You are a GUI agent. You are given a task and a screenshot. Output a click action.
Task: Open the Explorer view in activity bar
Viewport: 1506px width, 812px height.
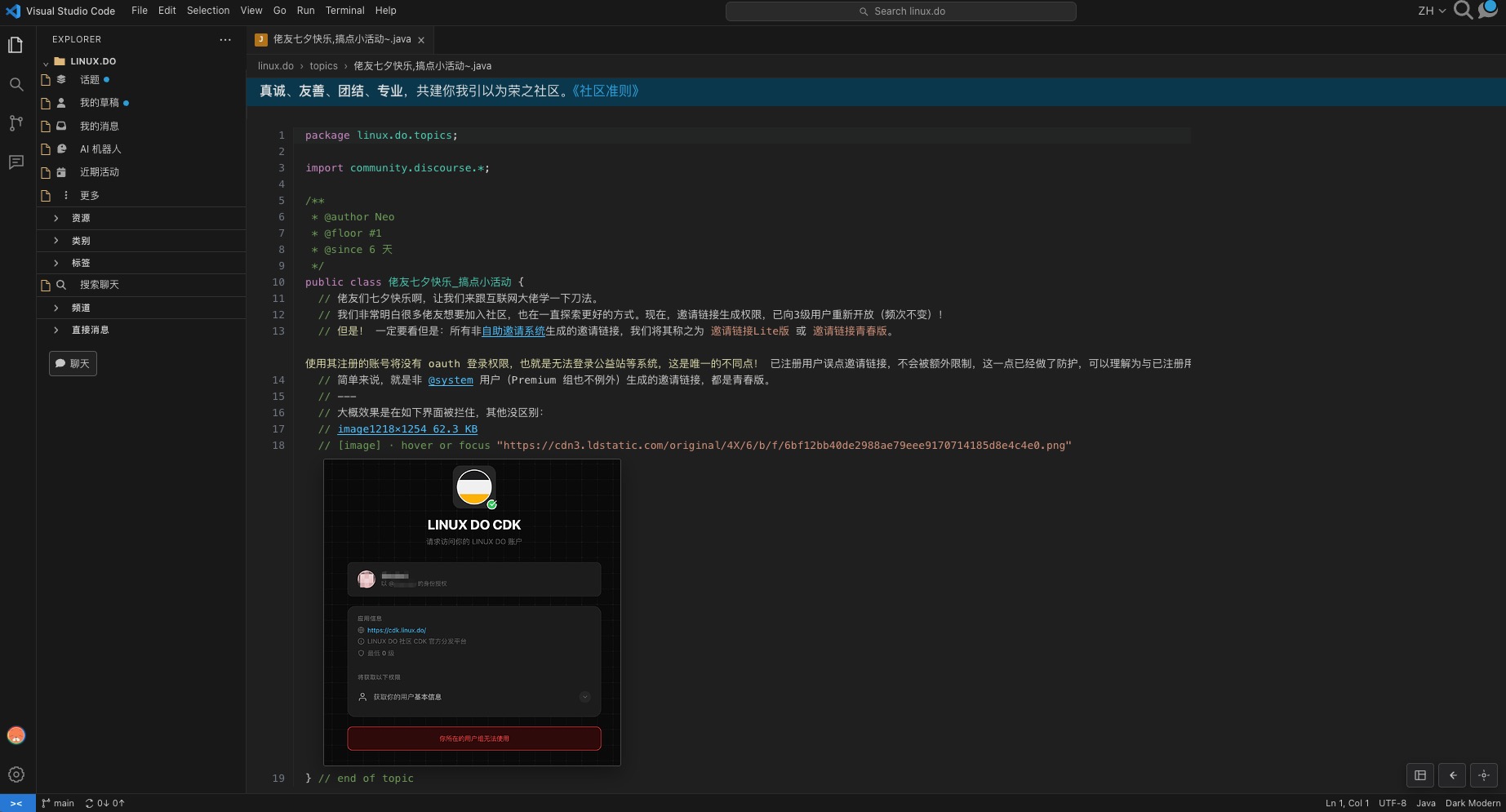(x=16, y=46)
